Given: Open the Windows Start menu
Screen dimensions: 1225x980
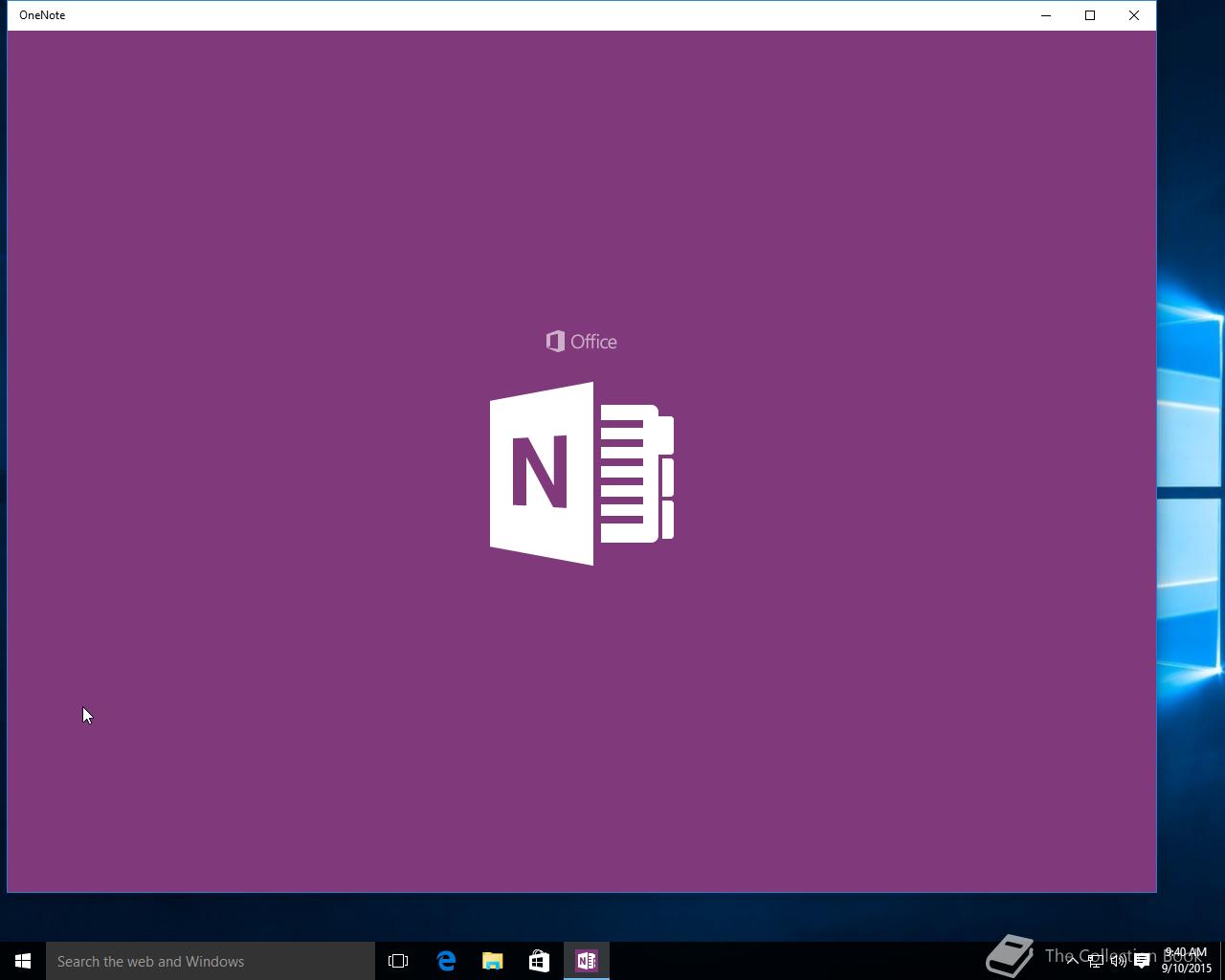Looking at the screenshot, I should coord(23,961).
